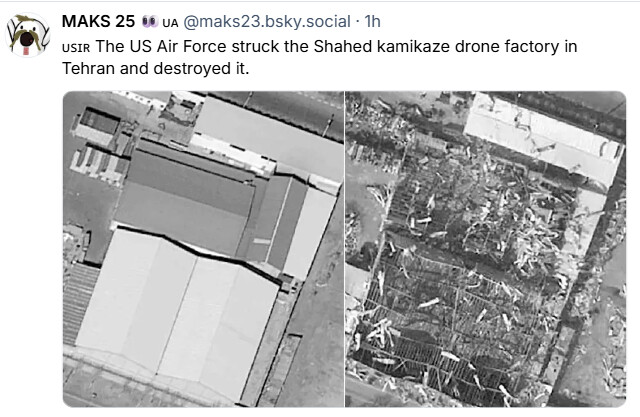Click the small buildings at left image's top-left
Screen dimensions: 640x417
click(x=98, y=143)
